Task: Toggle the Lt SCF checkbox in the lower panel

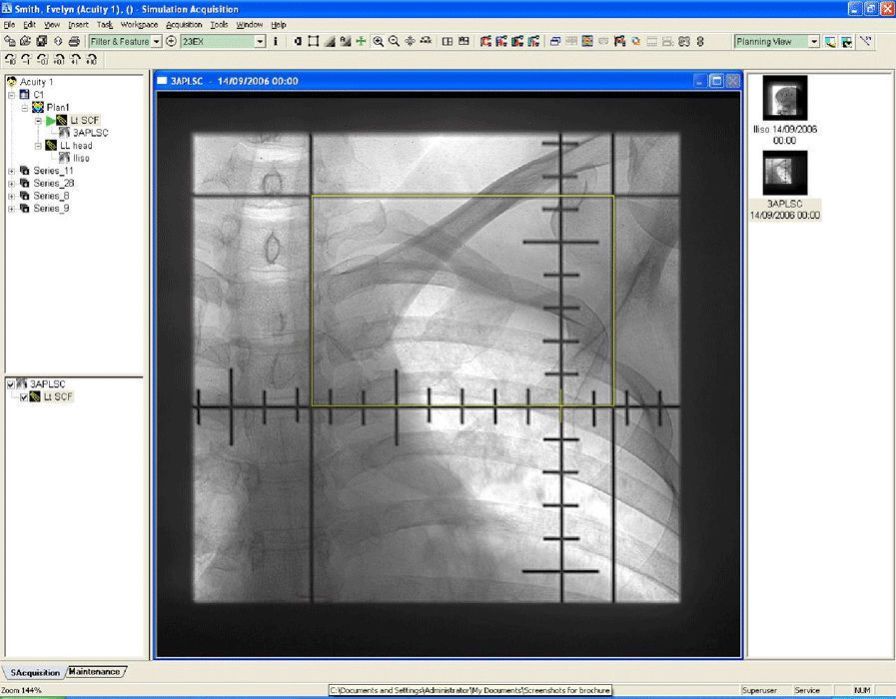Action: (x=25, y=396)
